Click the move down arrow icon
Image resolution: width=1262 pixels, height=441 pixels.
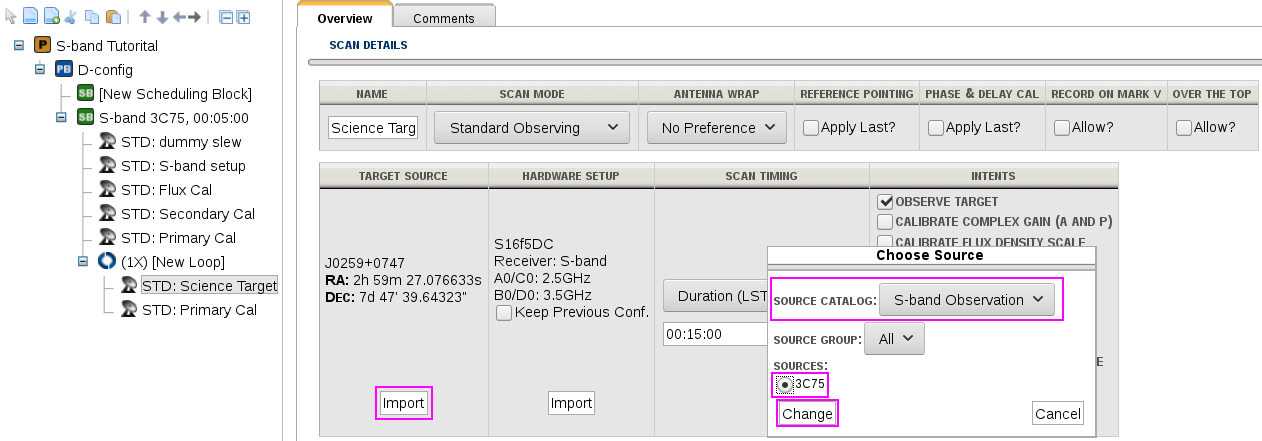tap(162, 17)
